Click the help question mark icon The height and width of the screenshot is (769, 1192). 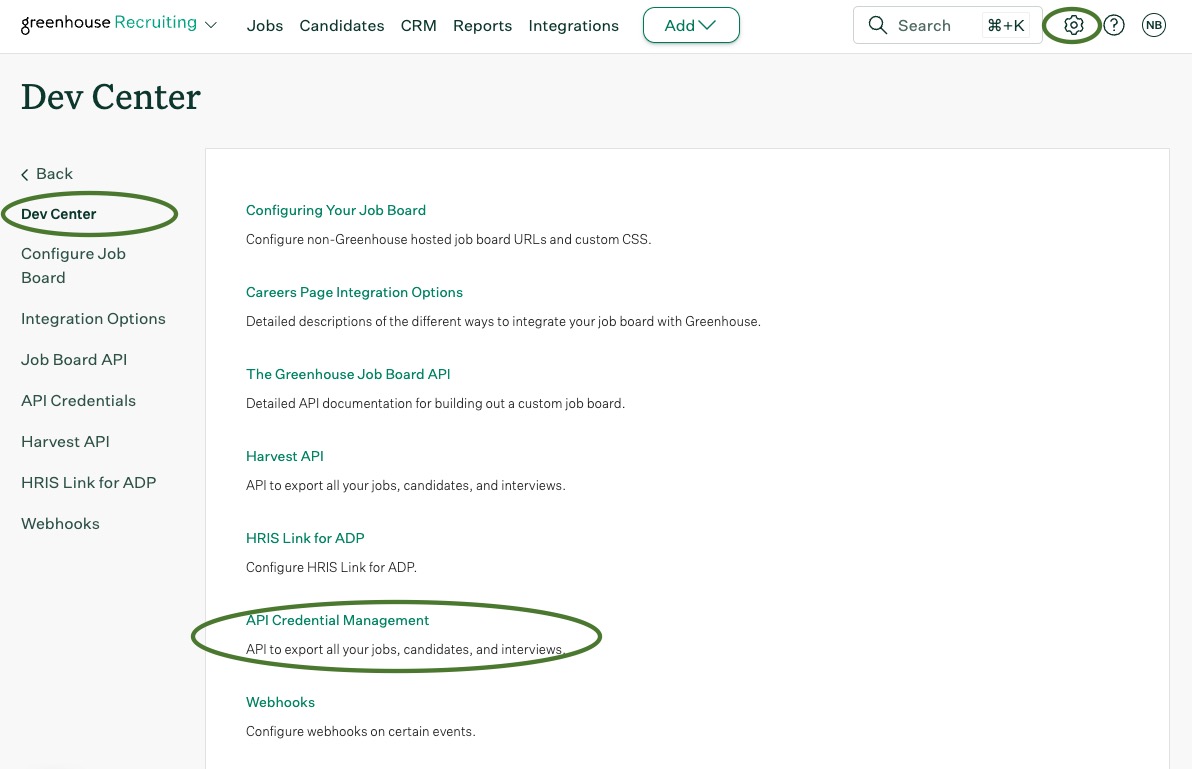tap(1114, 25)
